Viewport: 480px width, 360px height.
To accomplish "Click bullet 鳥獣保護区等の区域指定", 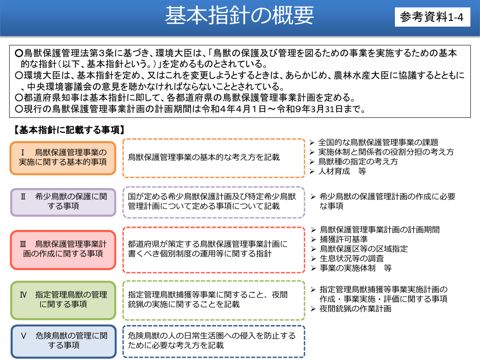I will [x=363, y=249].
